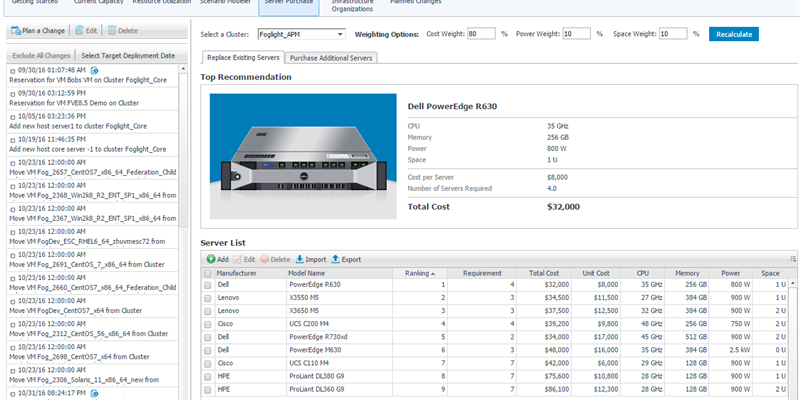Click the Ranking column sort arrow

433,274
